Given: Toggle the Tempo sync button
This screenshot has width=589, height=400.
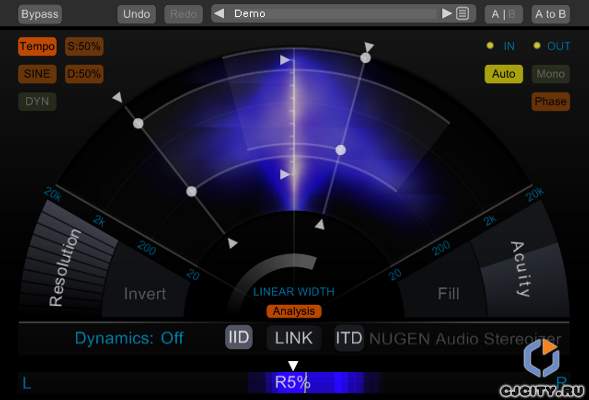Looking at the screenshot, I should click(37, 46).
